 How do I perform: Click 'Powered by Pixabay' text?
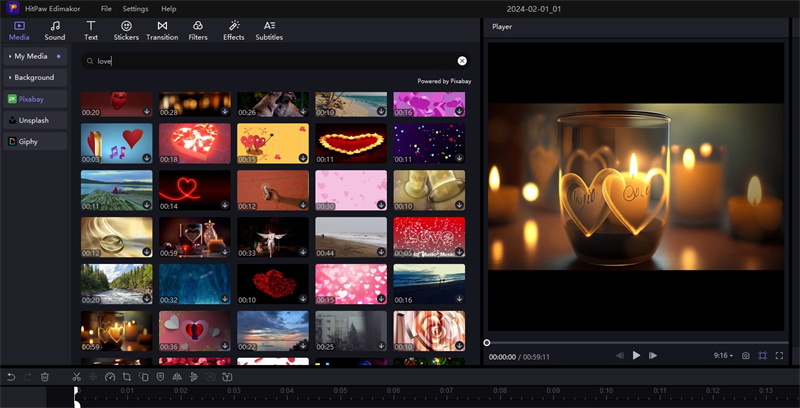[x=444, y=81]
